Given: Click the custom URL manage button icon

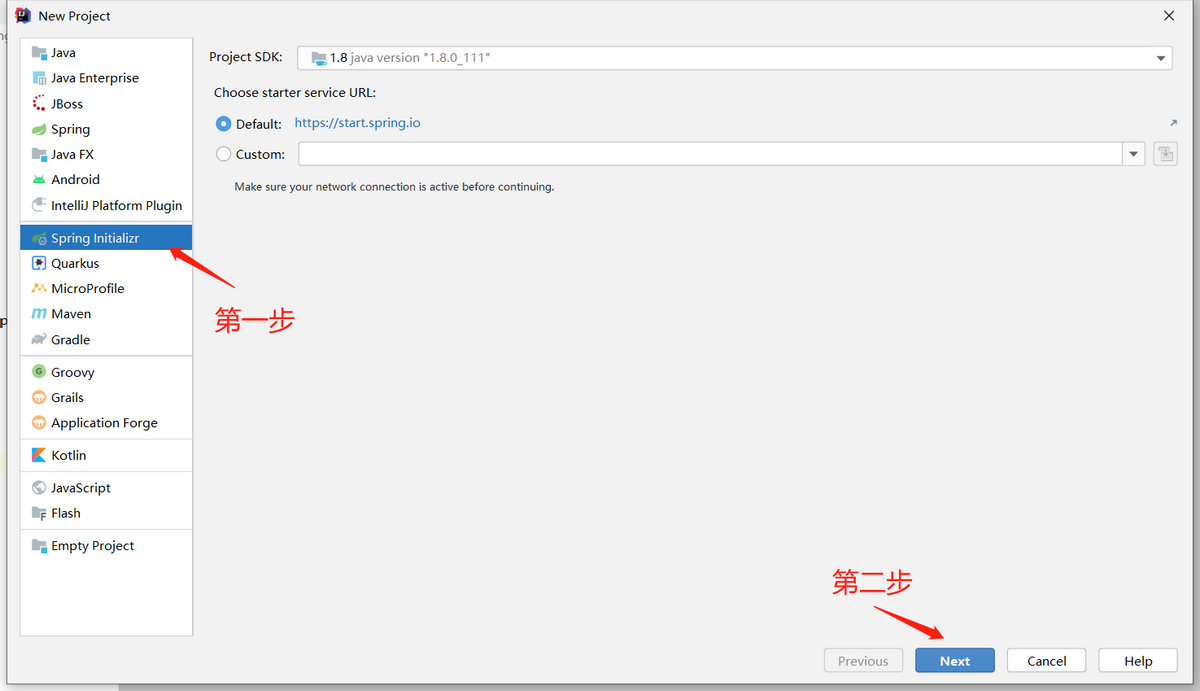Looking at the screenshot, I should (1165, 154).
